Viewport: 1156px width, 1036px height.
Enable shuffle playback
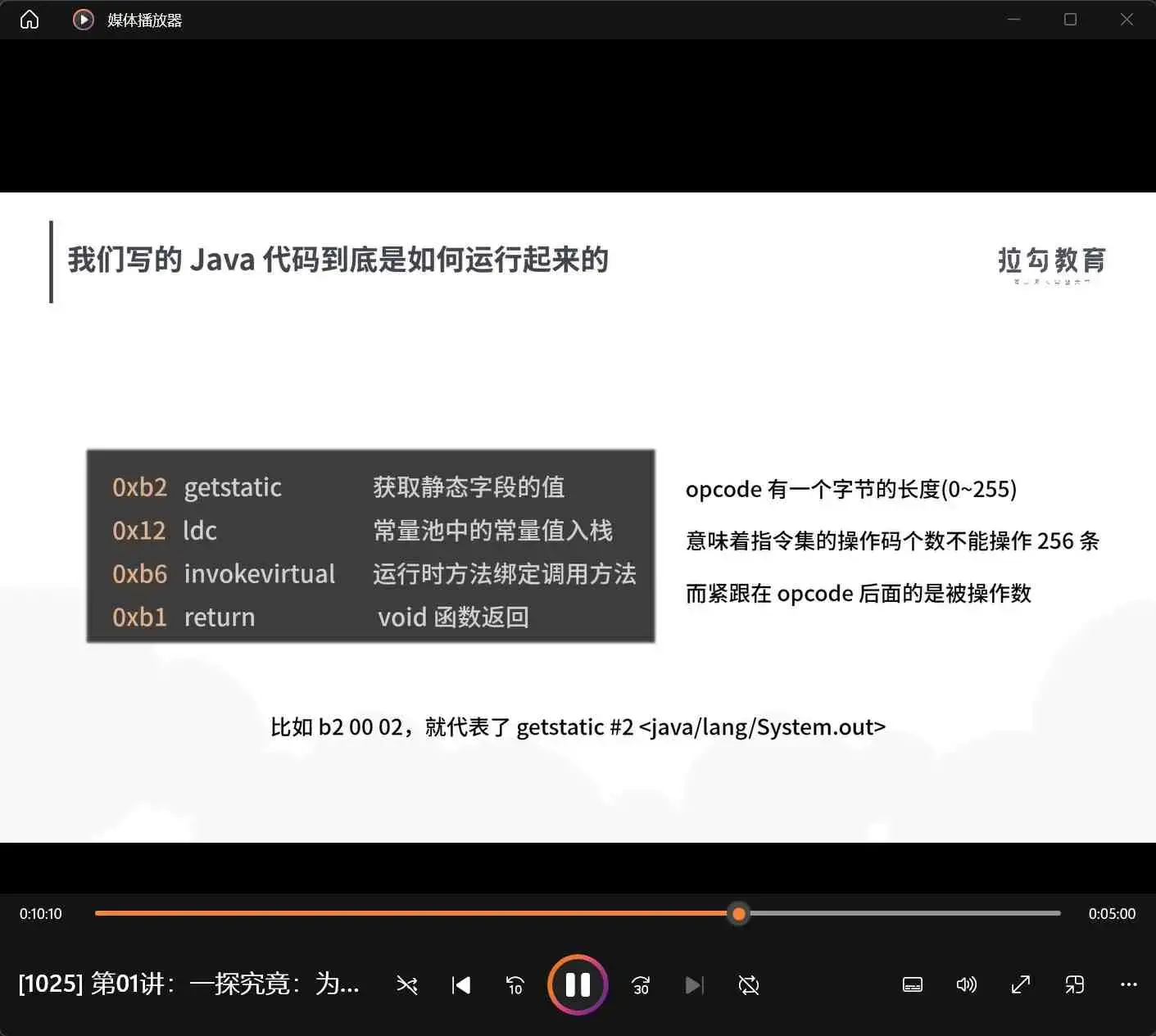tap(407, 985)
